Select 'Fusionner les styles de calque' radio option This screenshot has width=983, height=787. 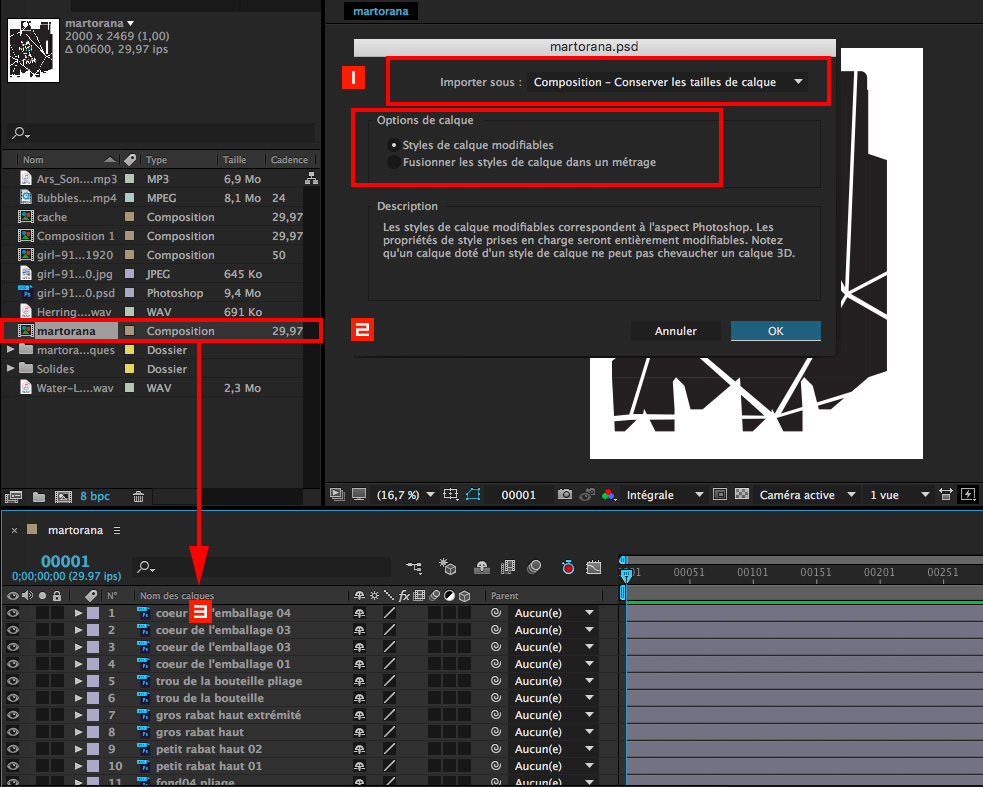coord(395,162)
